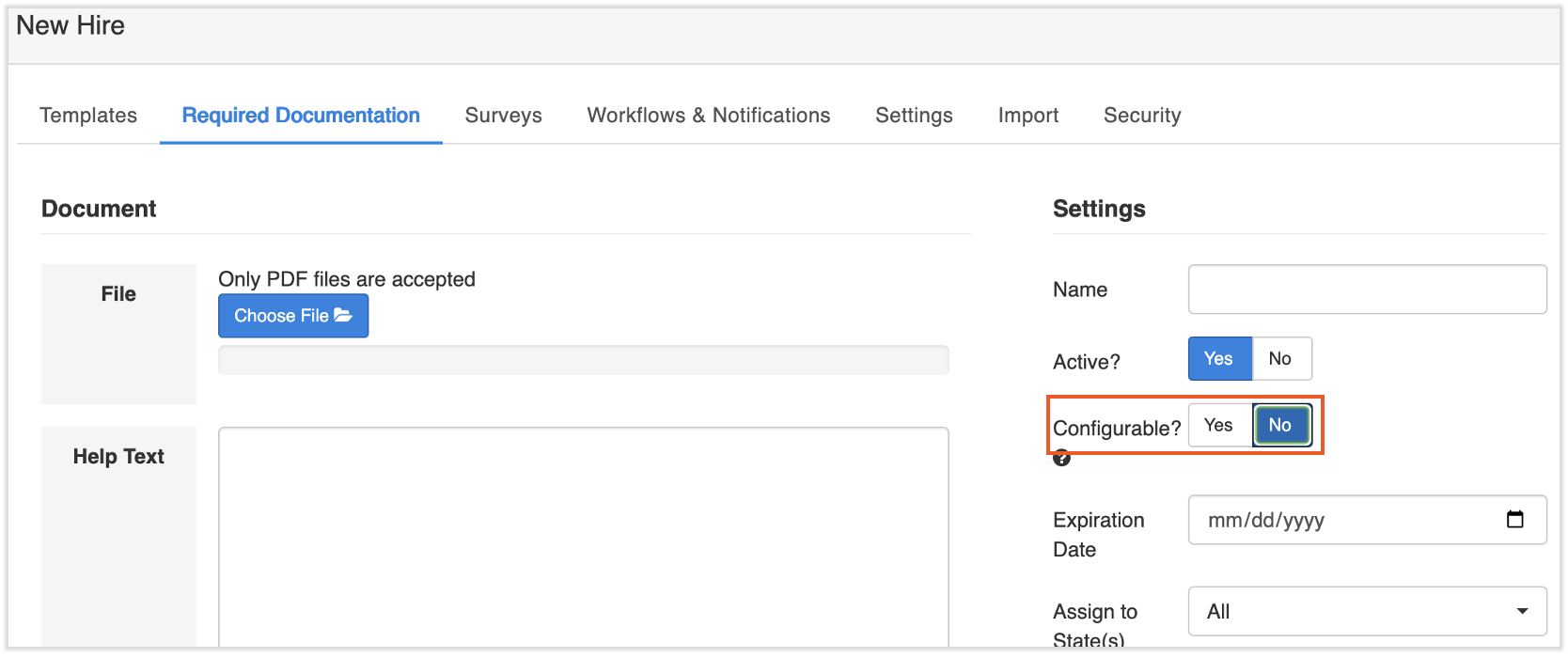Focus the Name input field

coord(1366,290)
